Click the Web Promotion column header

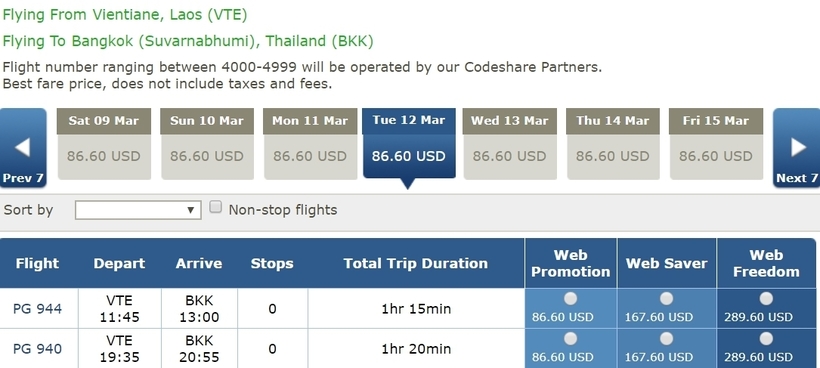click(x=571, y=263)
